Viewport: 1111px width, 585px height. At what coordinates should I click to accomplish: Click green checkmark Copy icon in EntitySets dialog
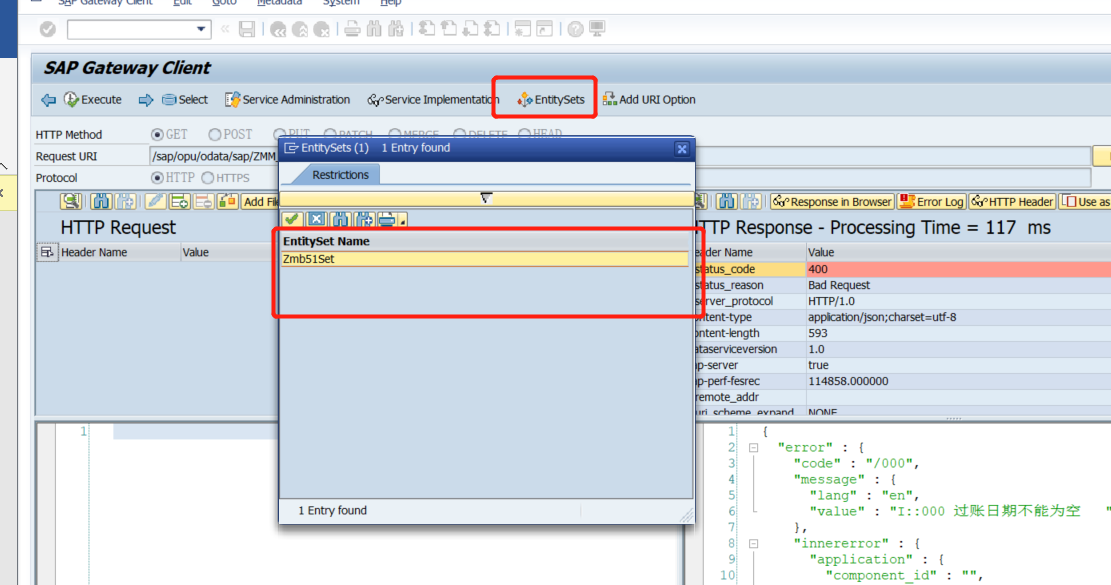point(292,220)
